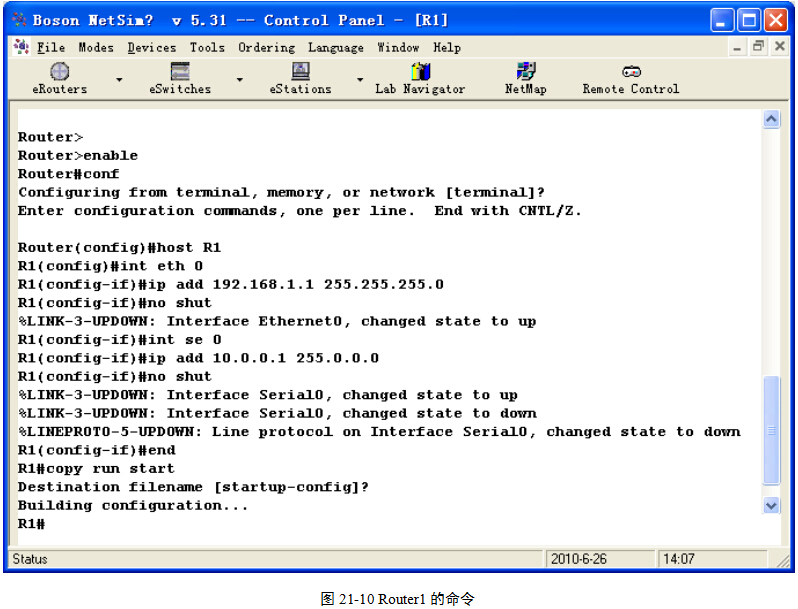Close the inner R1 child window
This screenshot has height=609, width=798.
pyautogui.click(x=780, y=47)
